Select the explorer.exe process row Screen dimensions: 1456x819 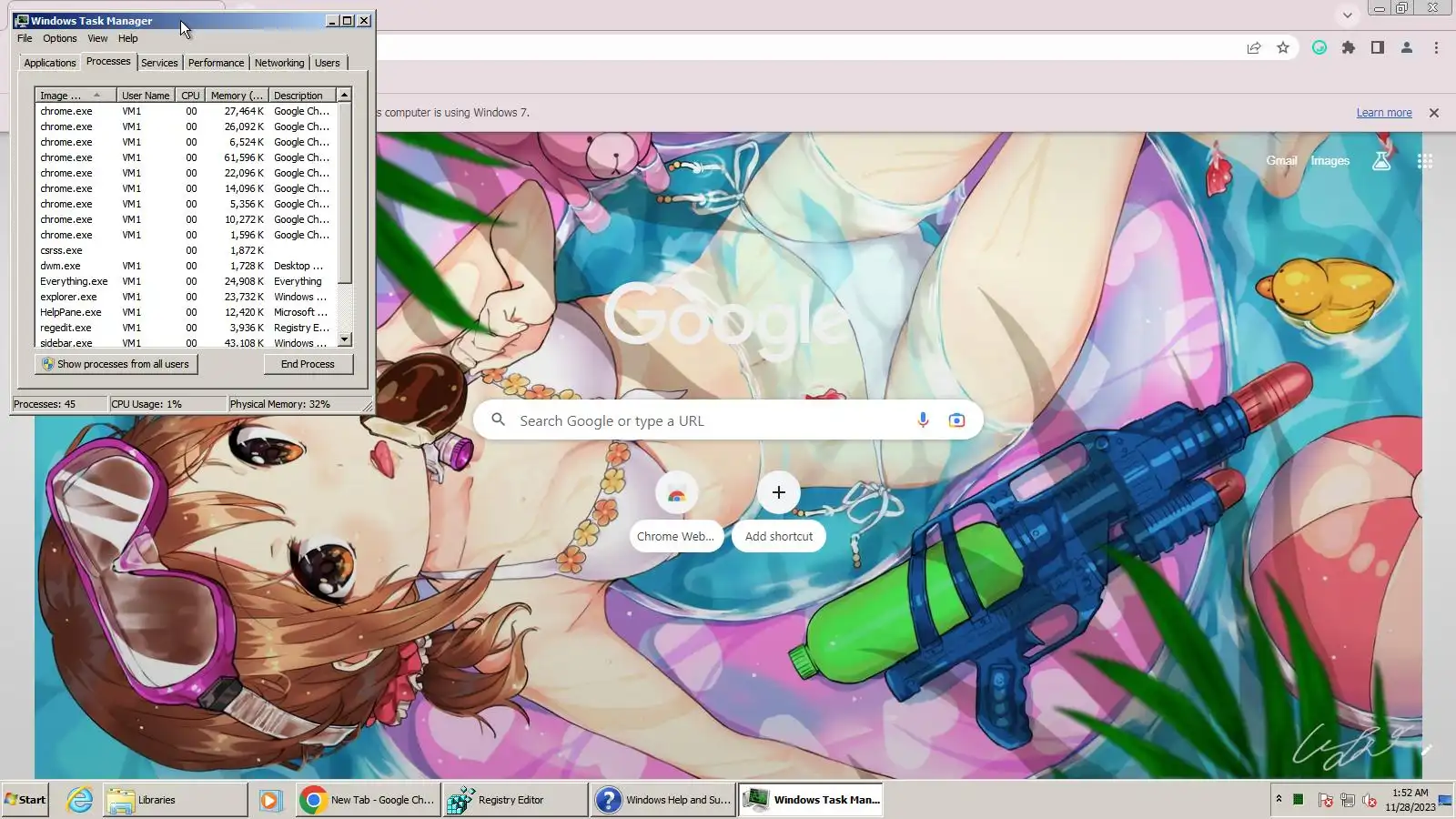point(187,297)
